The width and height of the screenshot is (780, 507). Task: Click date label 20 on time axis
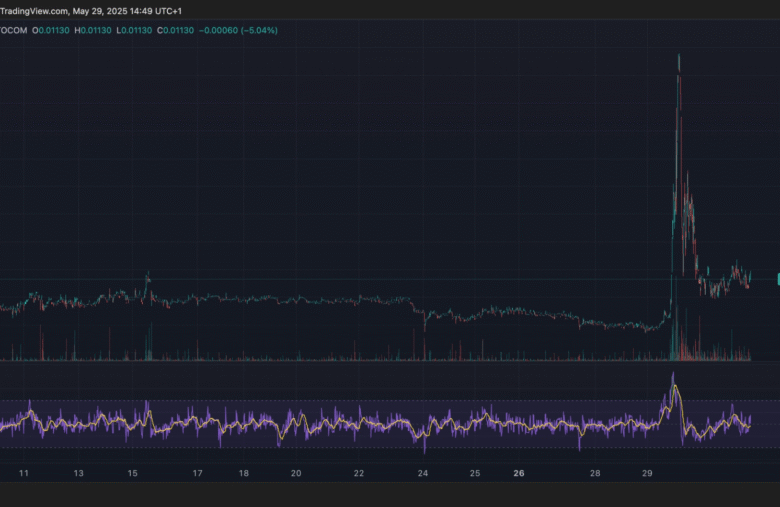click(296, 473)
